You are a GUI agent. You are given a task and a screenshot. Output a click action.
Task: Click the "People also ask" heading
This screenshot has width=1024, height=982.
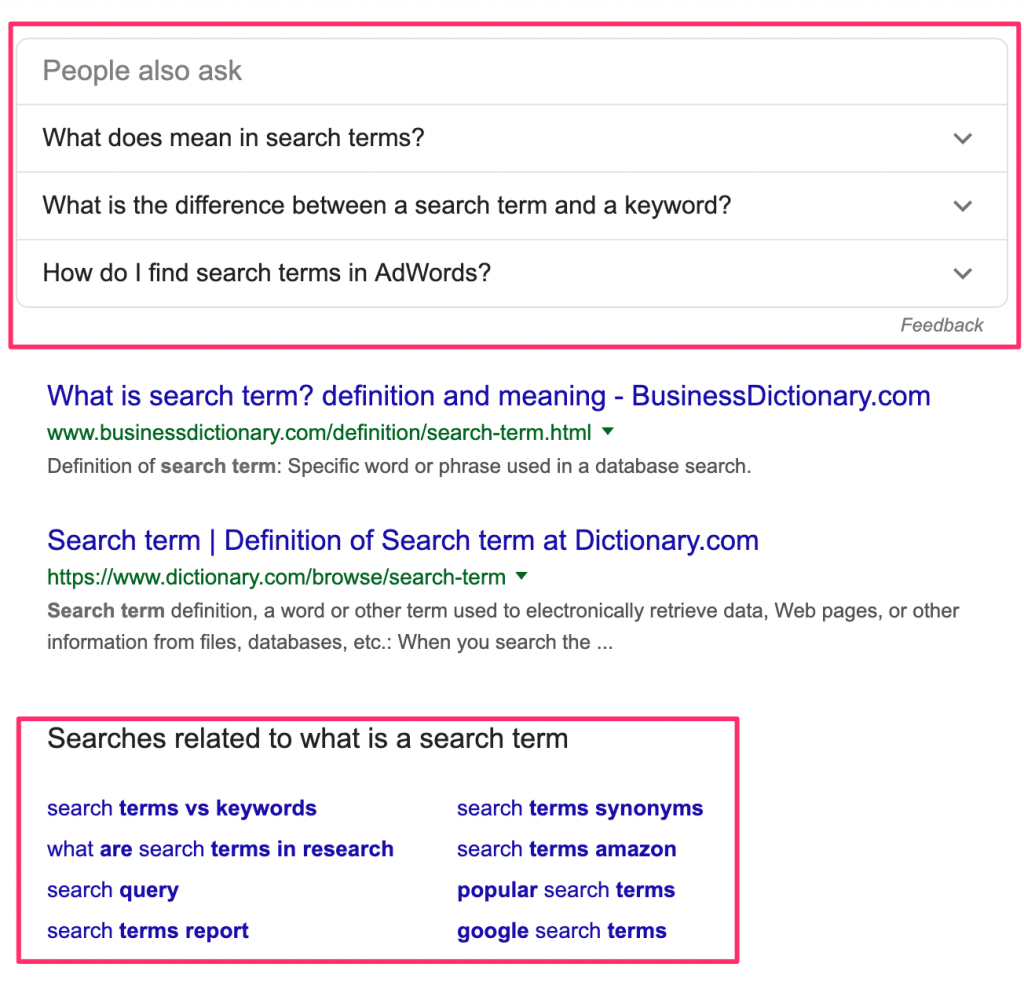141,70
